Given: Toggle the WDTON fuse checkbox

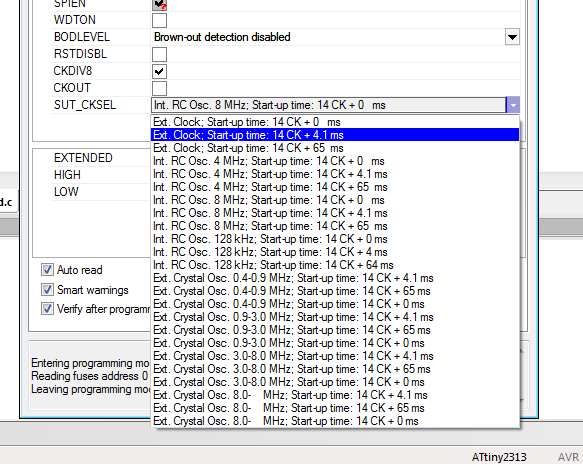Looking at the screenshot, I should click(x=159, y=20).
